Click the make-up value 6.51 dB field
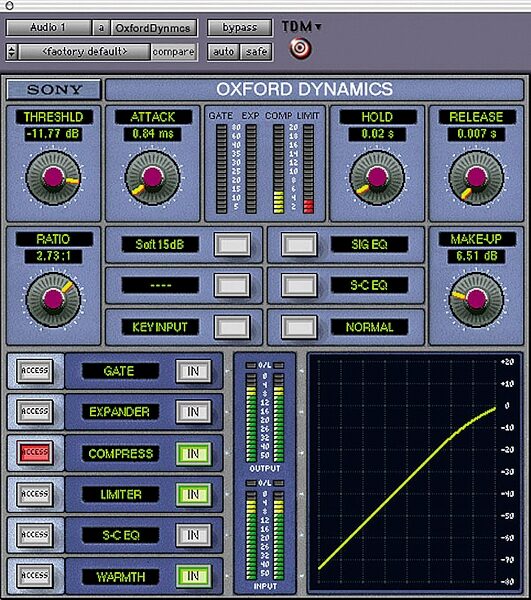531x600 pixels. click(x=476, y=256)
